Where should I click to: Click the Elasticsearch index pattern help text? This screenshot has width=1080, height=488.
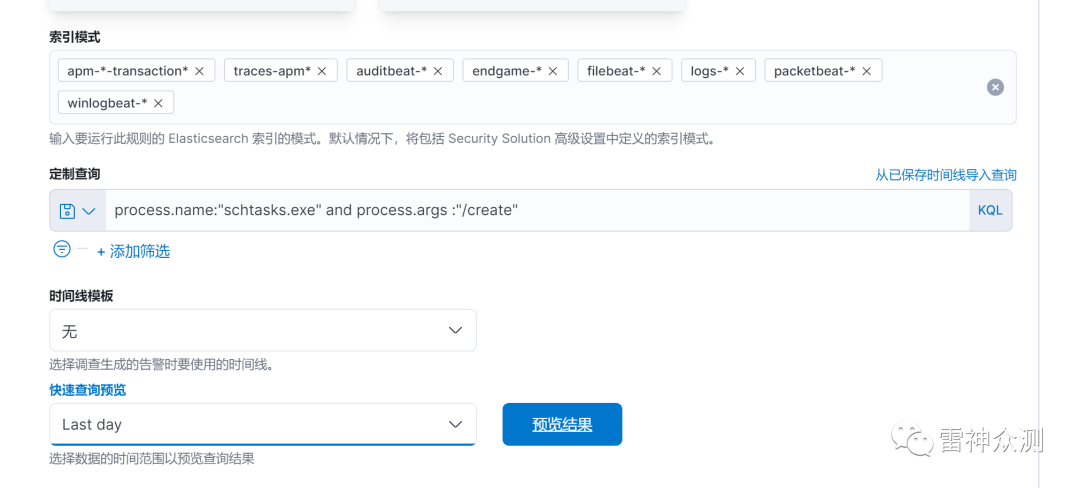pyautogui.click(x=382, y=138)
